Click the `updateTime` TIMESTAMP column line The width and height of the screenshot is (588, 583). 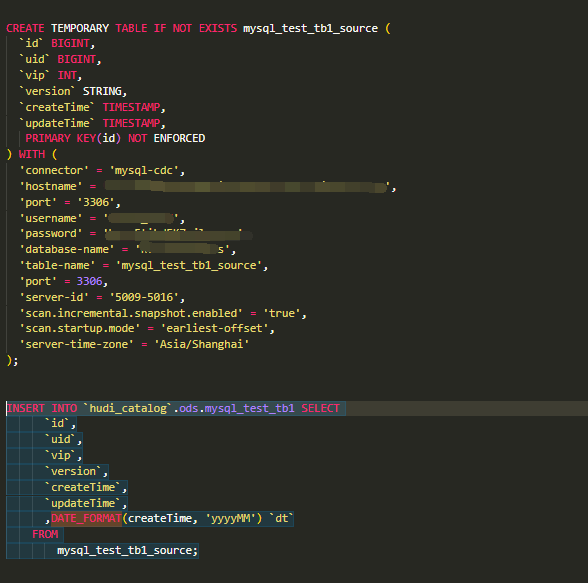click(x=92, y=123)
